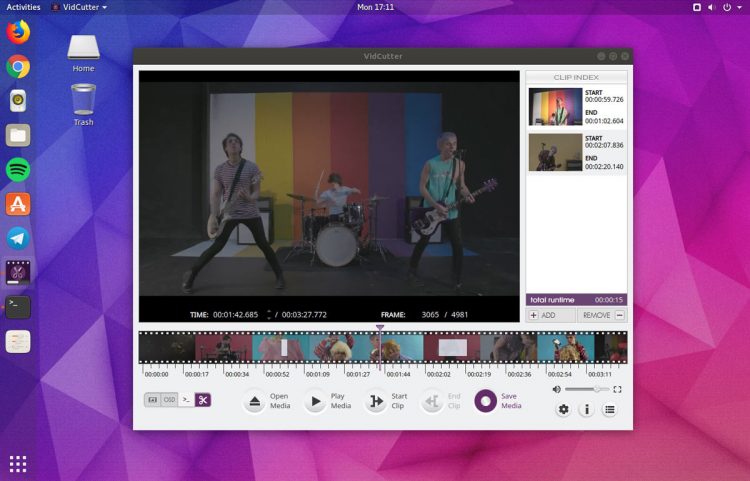Open Telegram from the dock

click(x=18, y=239)
